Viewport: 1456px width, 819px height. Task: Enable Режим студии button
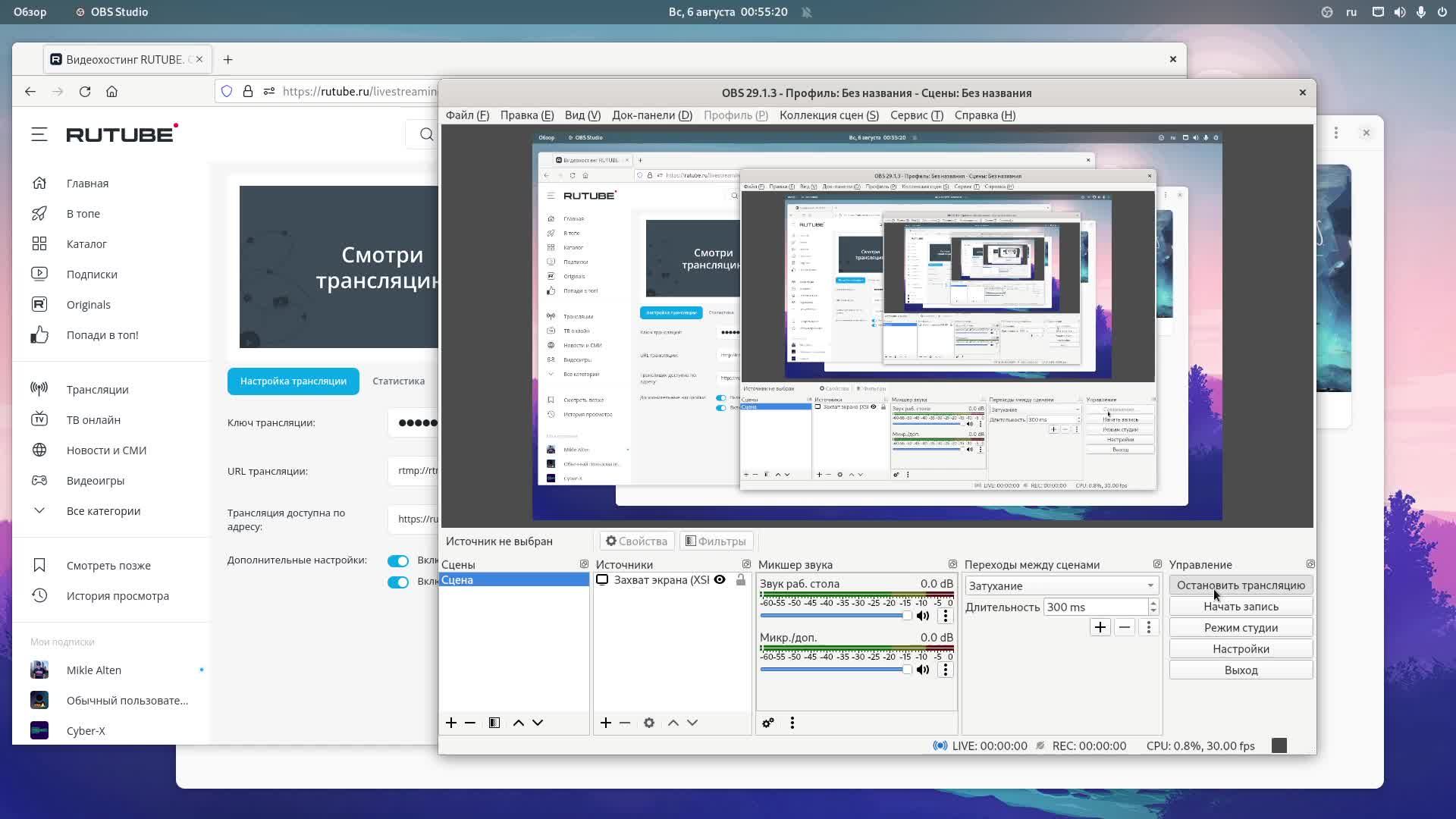click(1241, 628)
